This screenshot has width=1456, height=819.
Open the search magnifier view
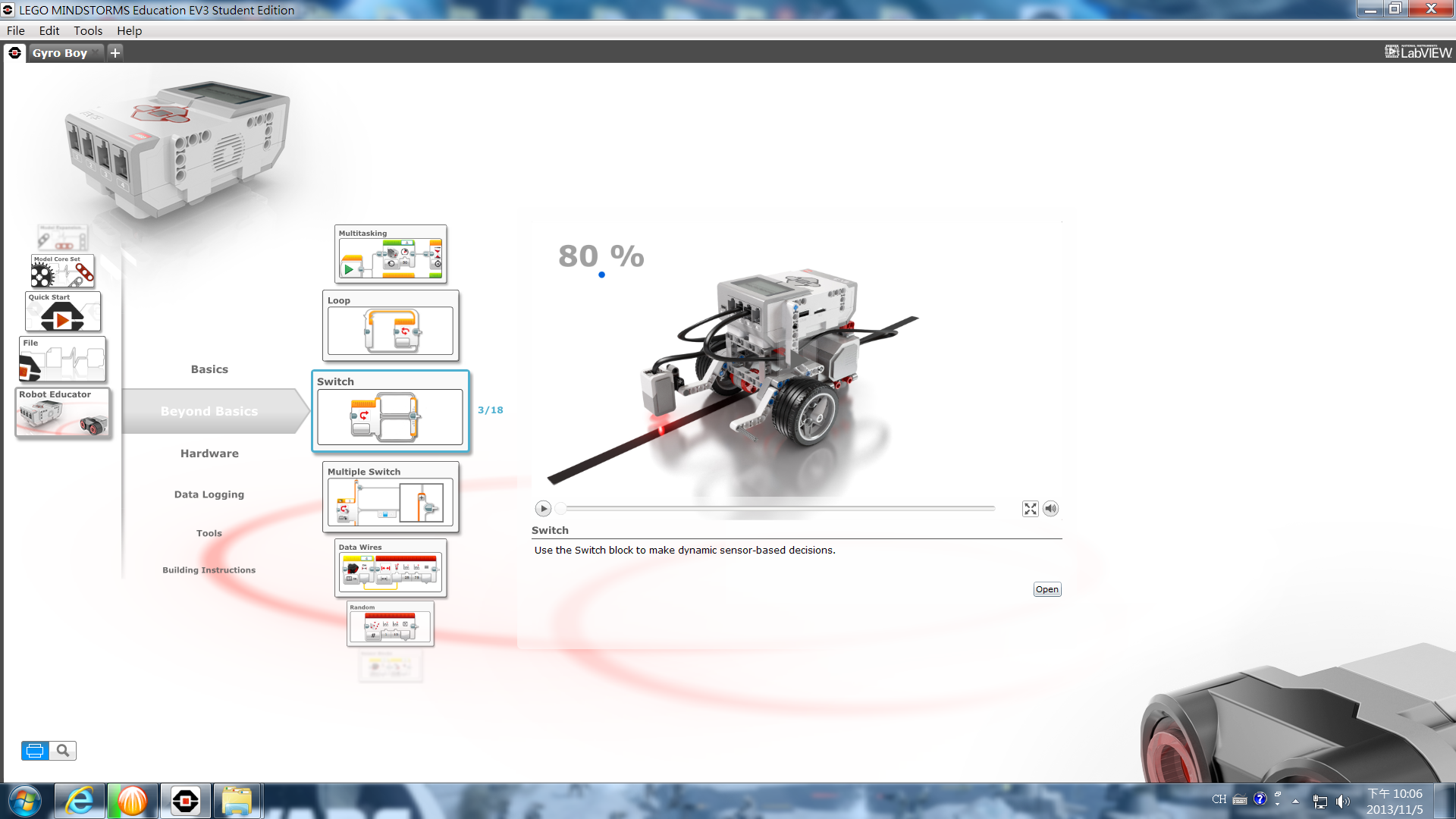(64, 751)
